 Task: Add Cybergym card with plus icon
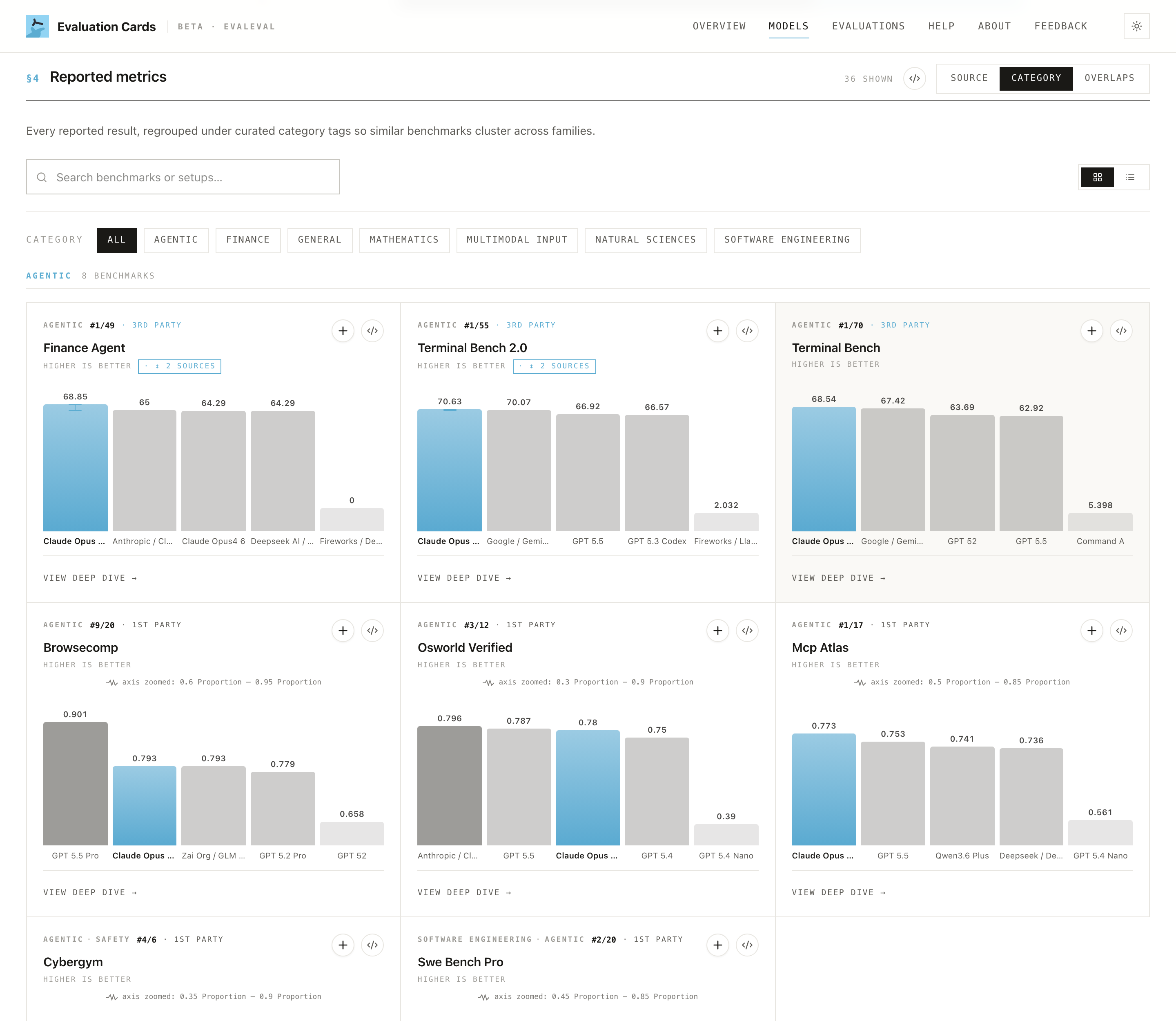[343, 945]
